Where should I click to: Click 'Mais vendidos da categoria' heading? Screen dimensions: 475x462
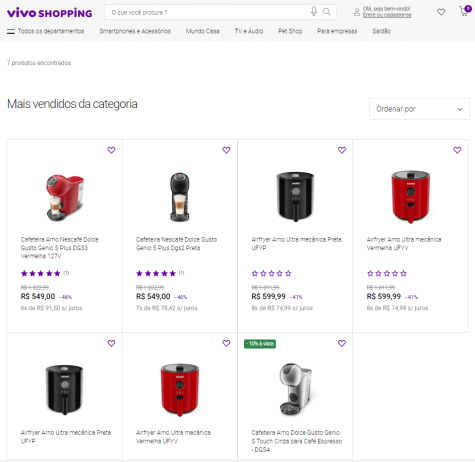(x=72, y=104)
